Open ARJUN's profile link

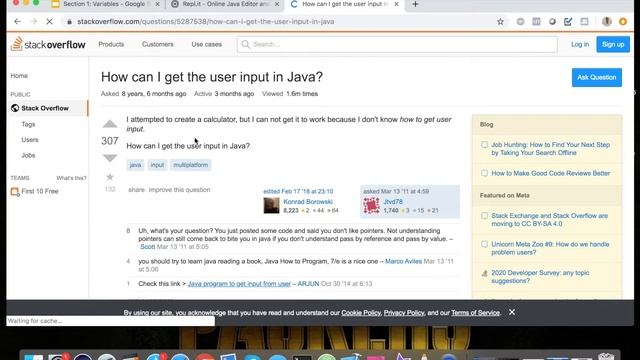pos(308,284)
